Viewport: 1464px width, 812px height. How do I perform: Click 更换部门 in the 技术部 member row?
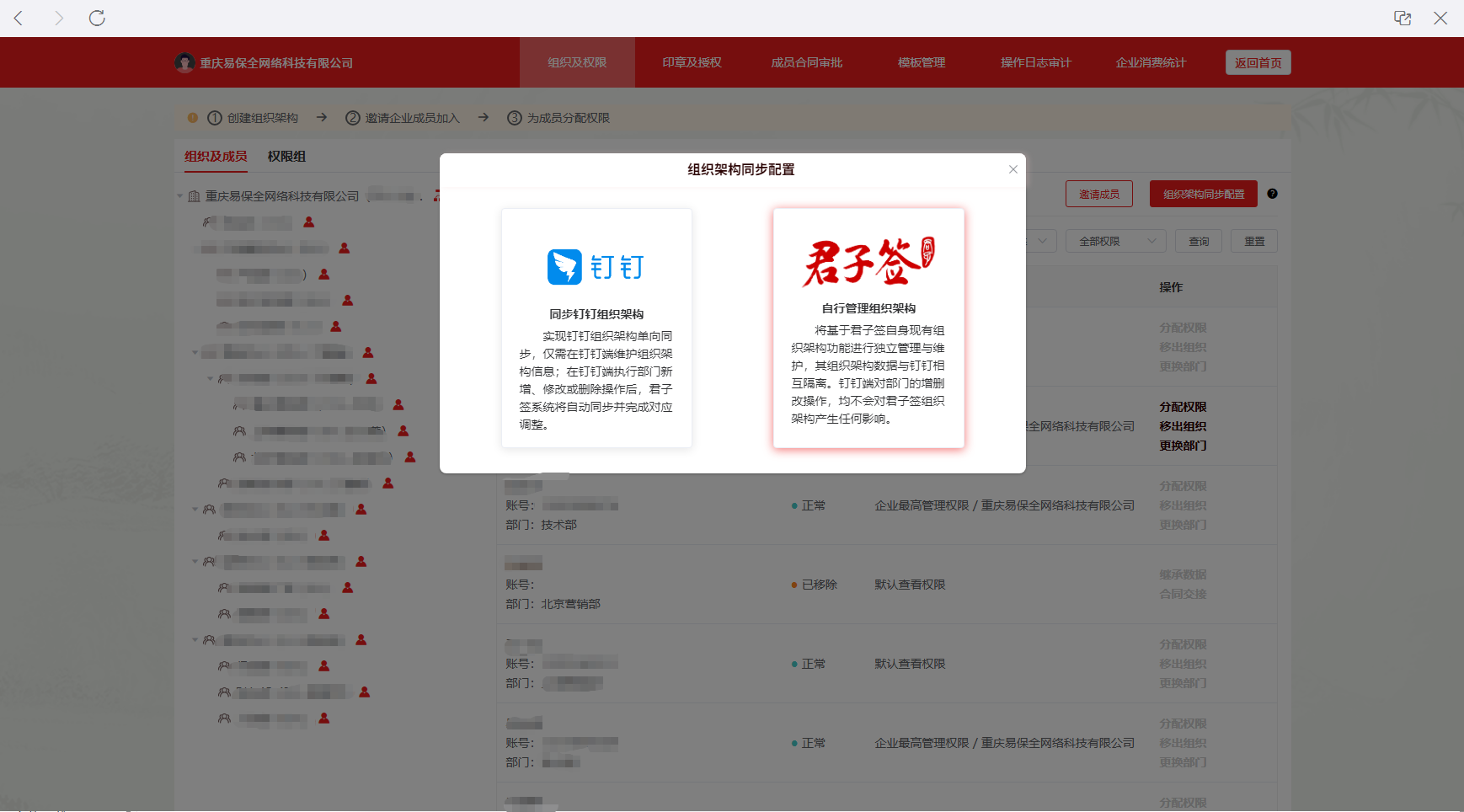pyautogui.click(x=1183, y=525)
